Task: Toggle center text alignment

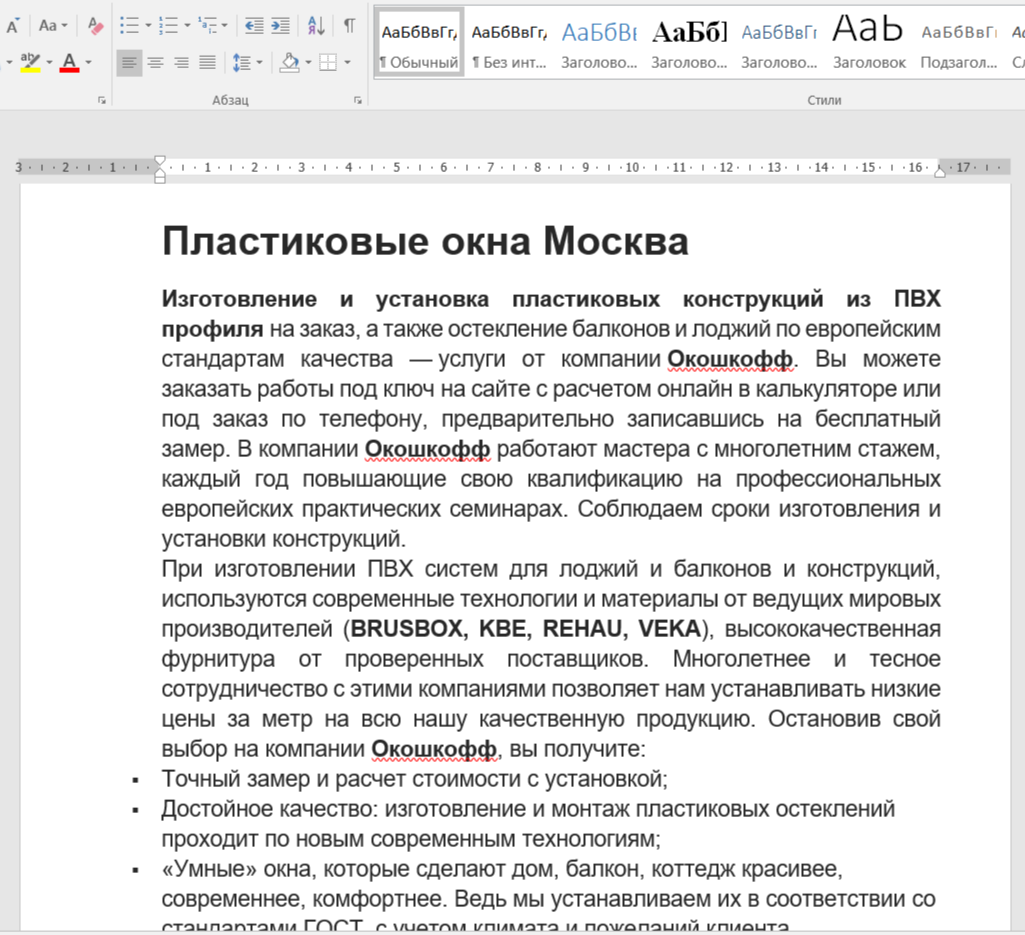Action: click(156, 63)
